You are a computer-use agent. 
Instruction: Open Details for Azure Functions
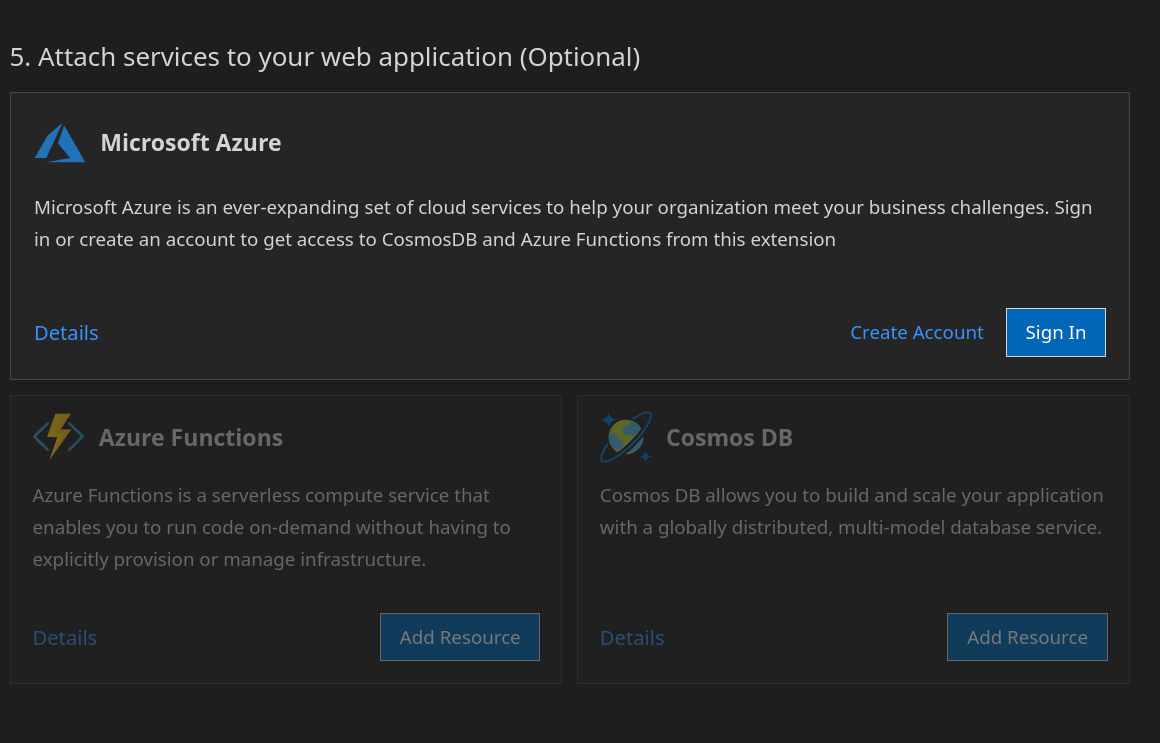tap(65, 637)
